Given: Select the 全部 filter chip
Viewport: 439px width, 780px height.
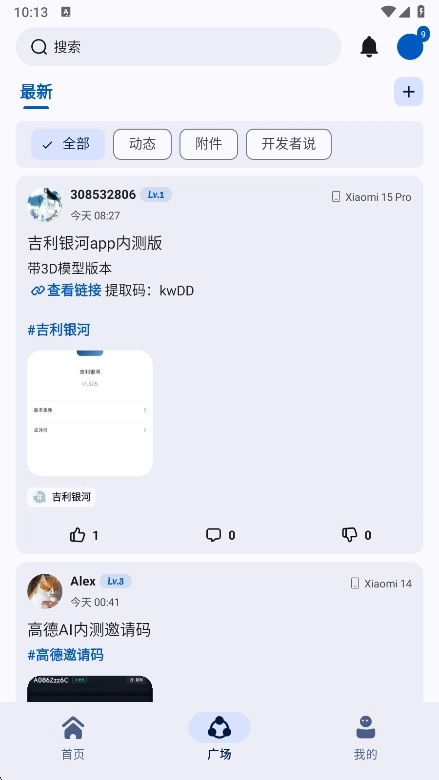Looking at the screenshot, I should 68,144.
